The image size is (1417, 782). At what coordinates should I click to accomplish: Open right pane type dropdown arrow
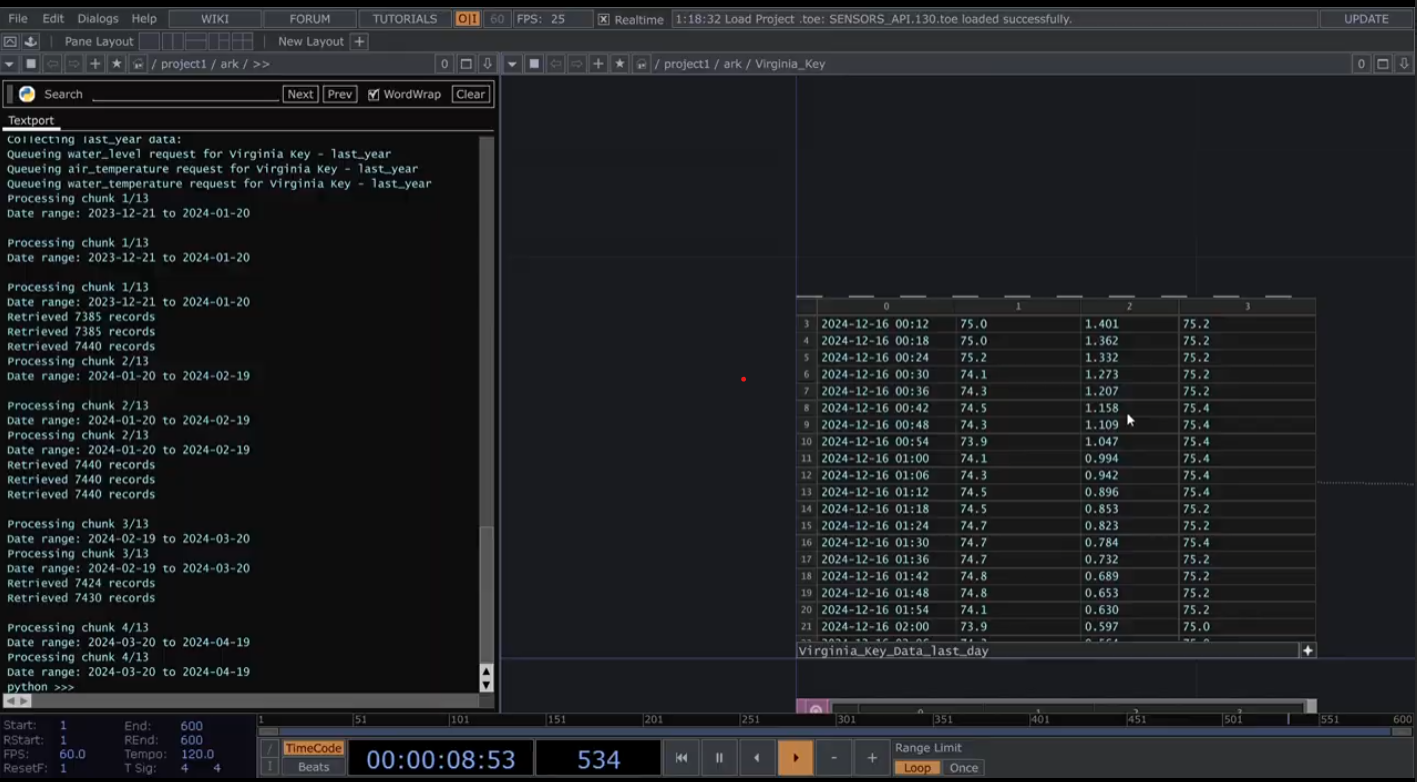pos(512,64)
